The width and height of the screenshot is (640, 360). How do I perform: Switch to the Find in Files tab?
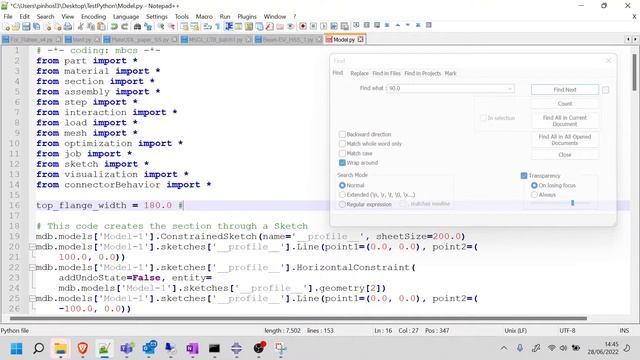[x=387, y=73]
